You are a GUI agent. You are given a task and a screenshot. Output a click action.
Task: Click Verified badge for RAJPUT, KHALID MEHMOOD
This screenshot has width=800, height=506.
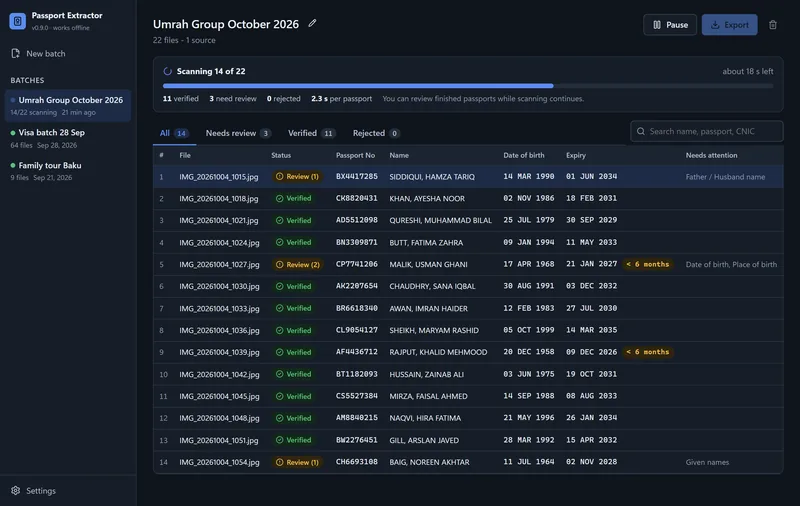[x=293, y=352]
